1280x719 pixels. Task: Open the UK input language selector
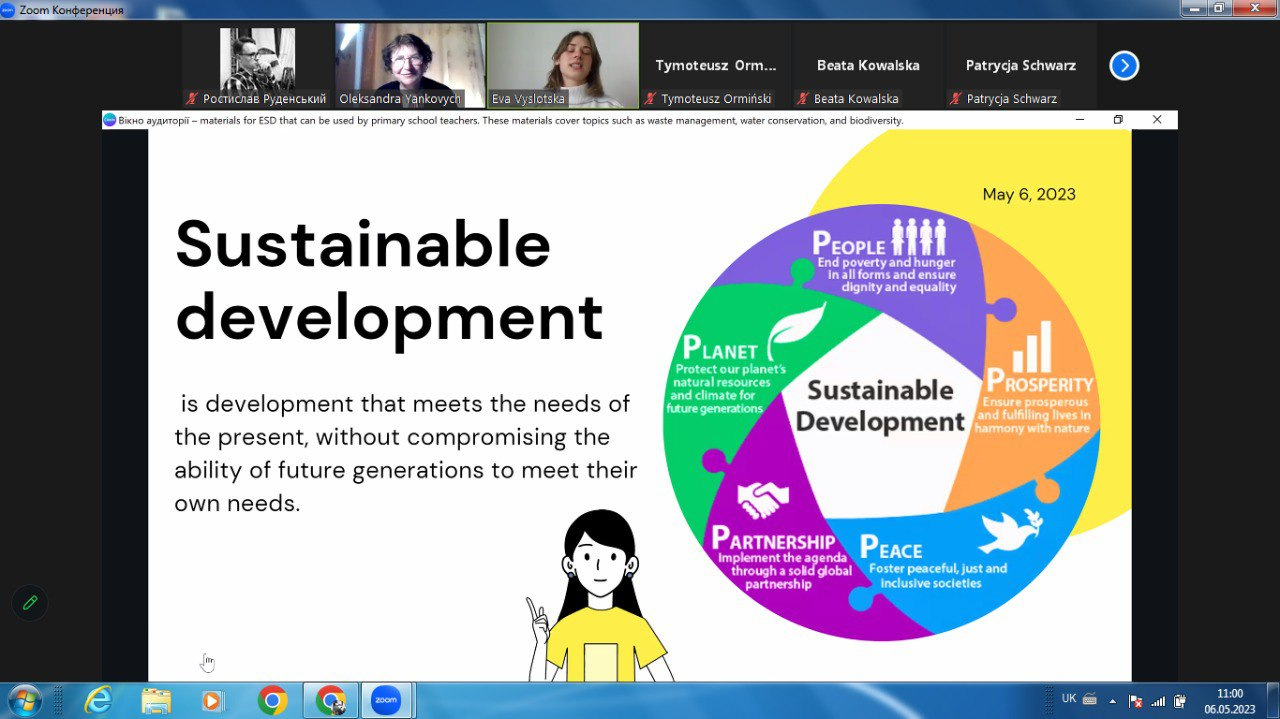click(1069, 699)
